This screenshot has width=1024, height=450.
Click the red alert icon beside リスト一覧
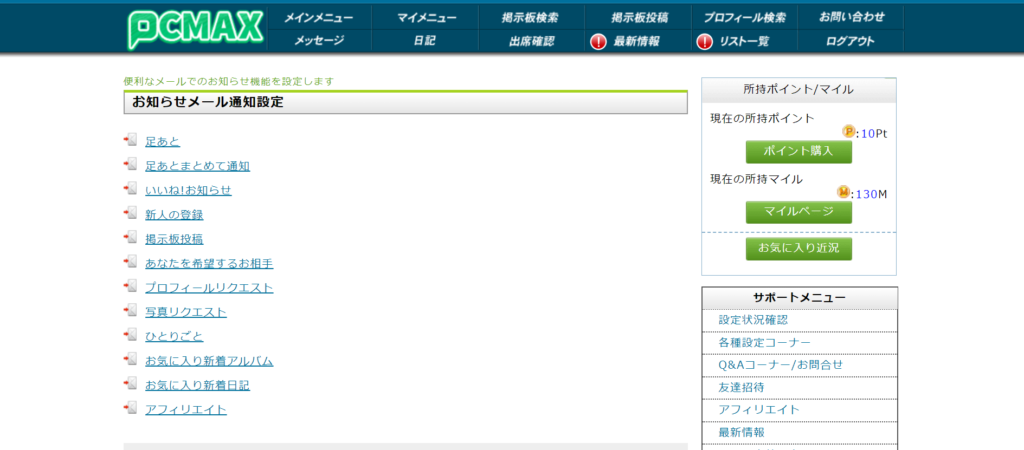point(704,42)
